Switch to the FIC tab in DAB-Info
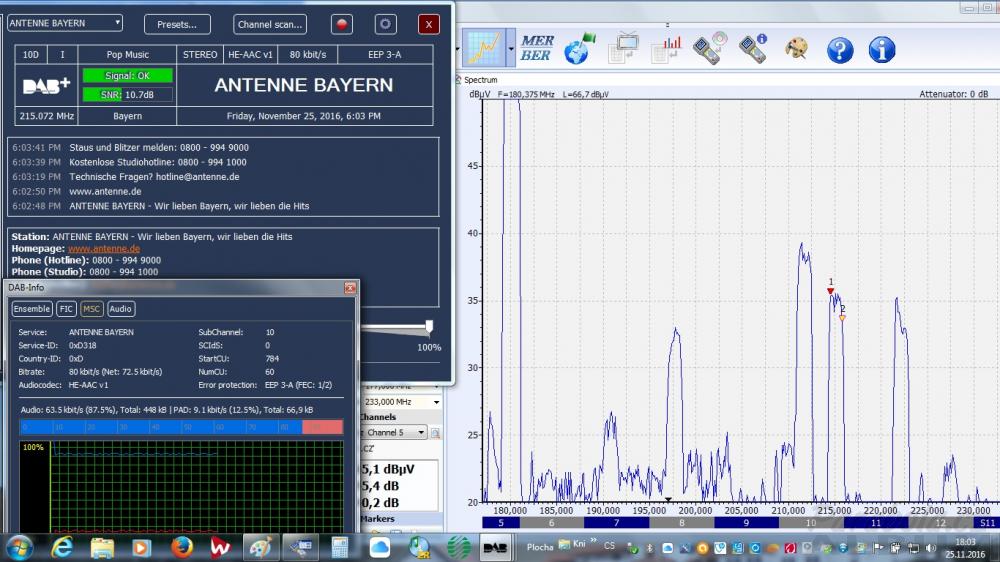The width and height of the screenshot is (1000, 562). [66, 309]
